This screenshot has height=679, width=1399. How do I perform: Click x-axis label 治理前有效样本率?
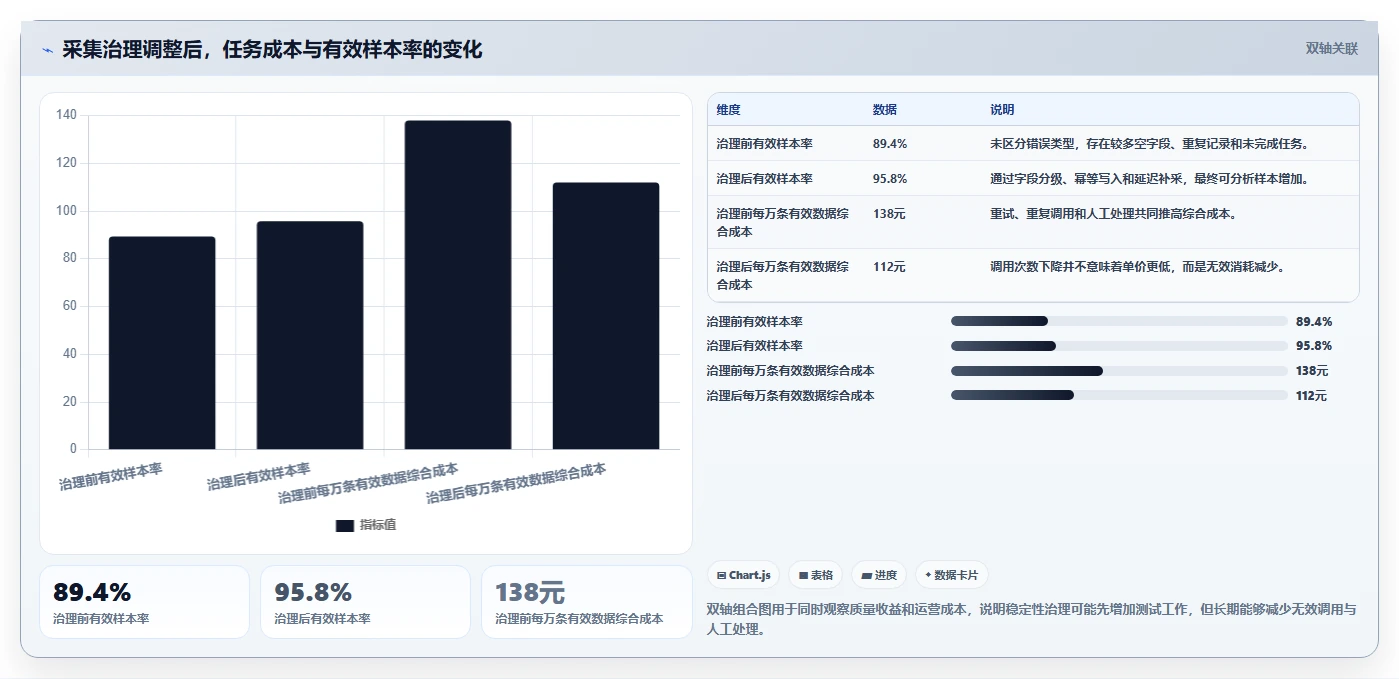111,476
